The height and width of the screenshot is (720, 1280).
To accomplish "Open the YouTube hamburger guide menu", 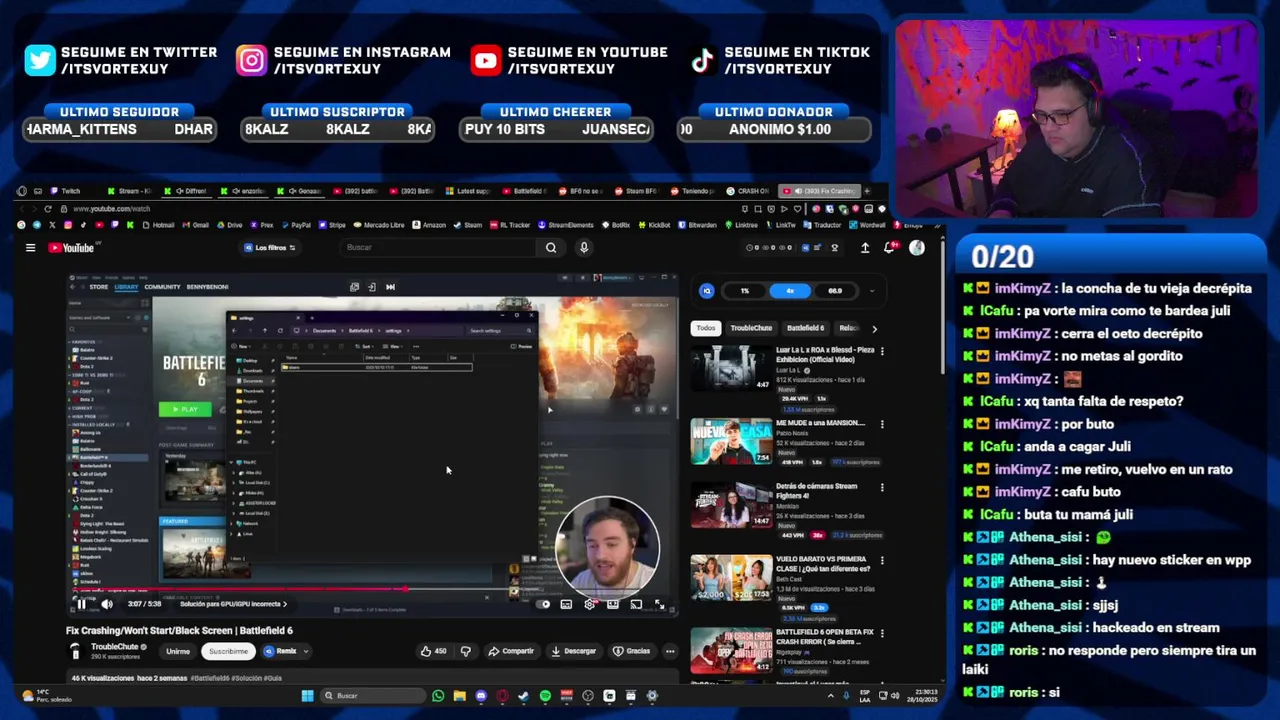I will [x=30, y=248].
